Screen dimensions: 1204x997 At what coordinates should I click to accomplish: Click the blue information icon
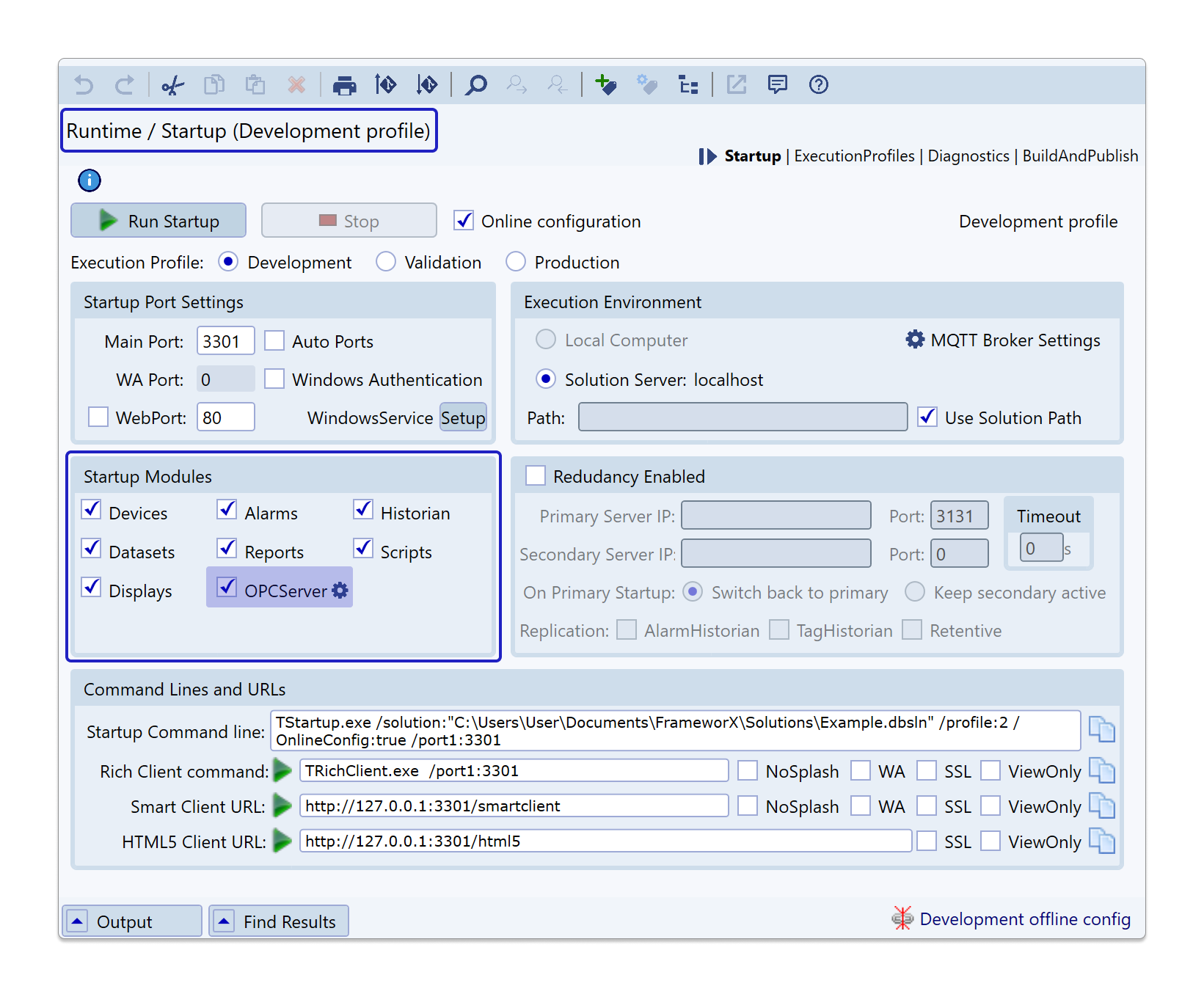click(90, 180)
